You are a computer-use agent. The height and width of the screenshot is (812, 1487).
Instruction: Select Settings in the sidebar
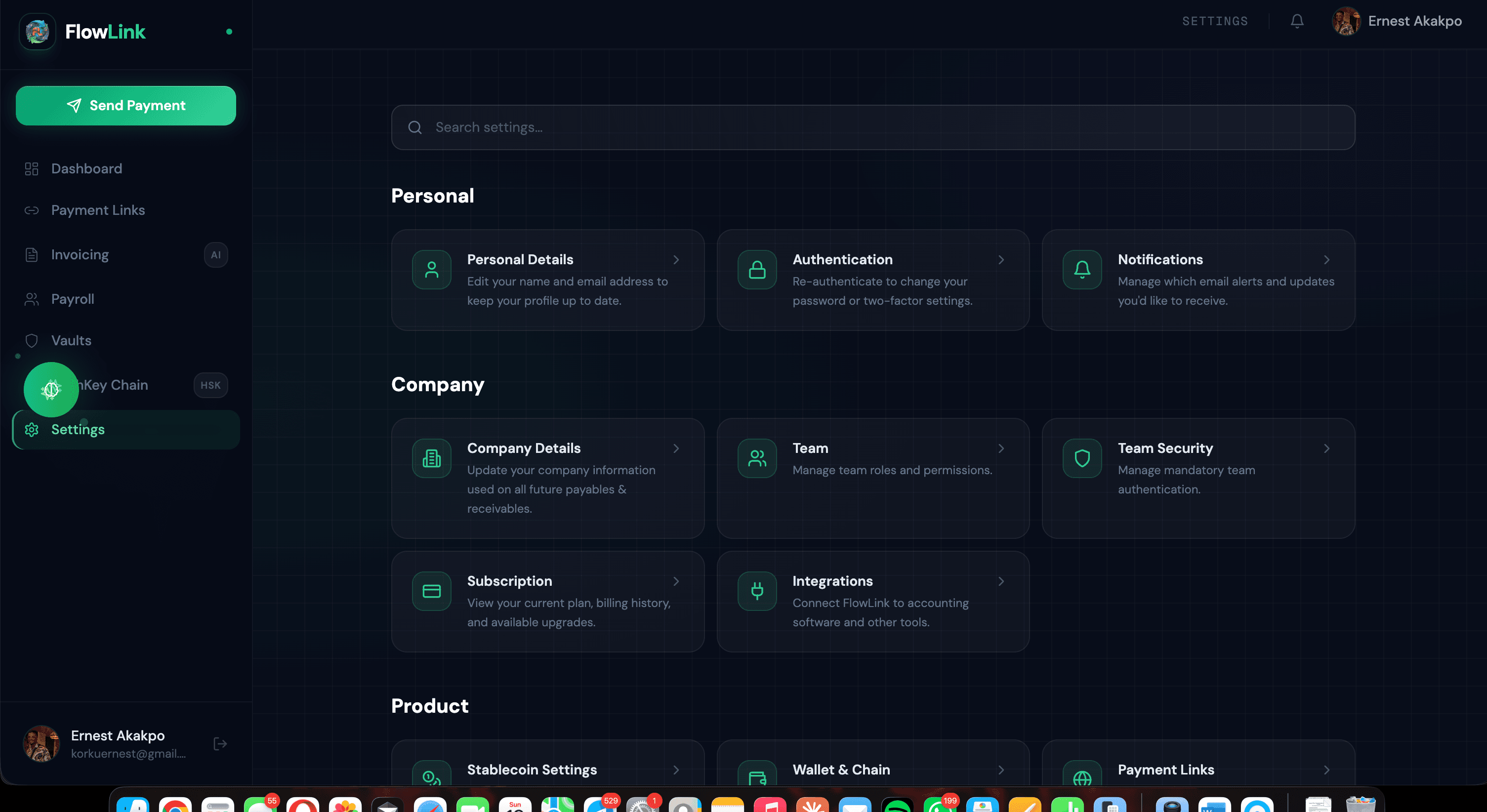point(126,429)
